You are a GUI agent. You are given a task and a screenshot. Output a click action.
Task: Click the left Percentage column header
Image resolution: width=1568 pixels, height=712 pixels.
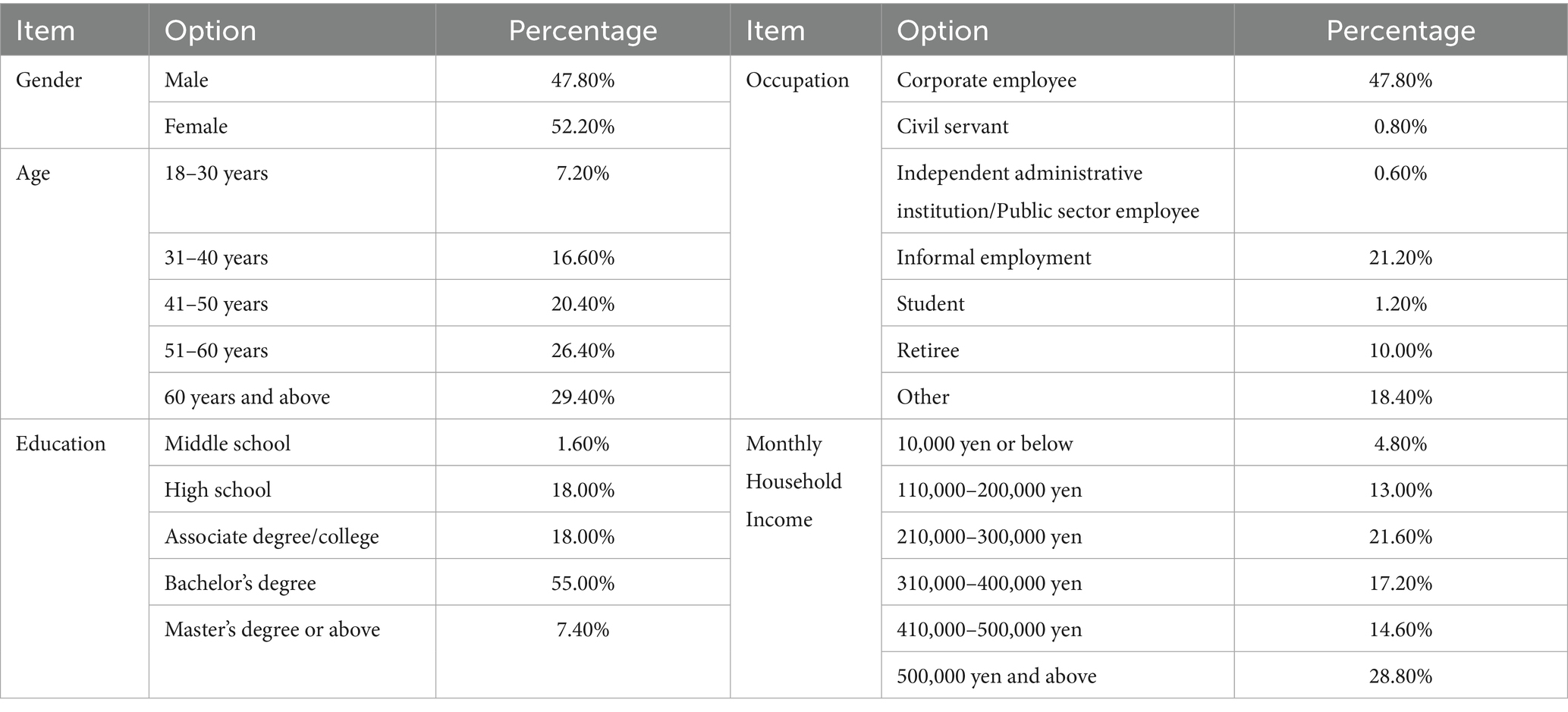pyautogui.click(x=583, y=31)
